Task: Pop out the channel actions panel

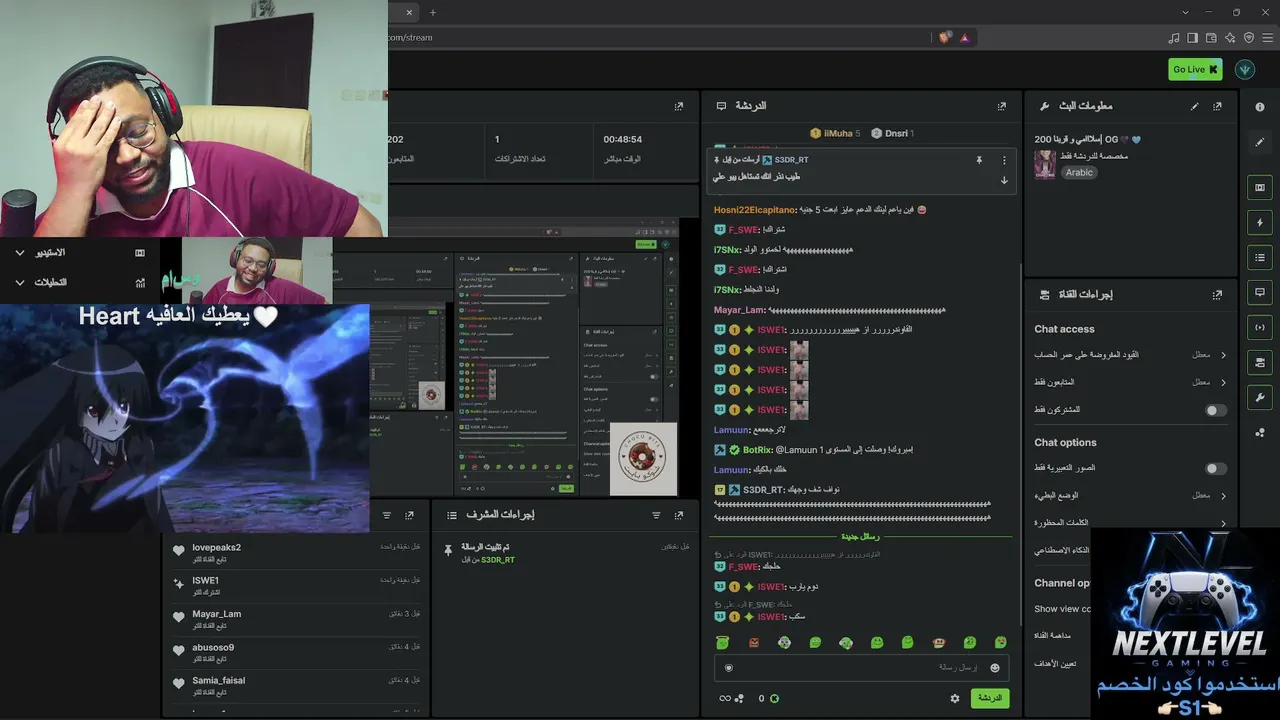Action: point(1217,295)
